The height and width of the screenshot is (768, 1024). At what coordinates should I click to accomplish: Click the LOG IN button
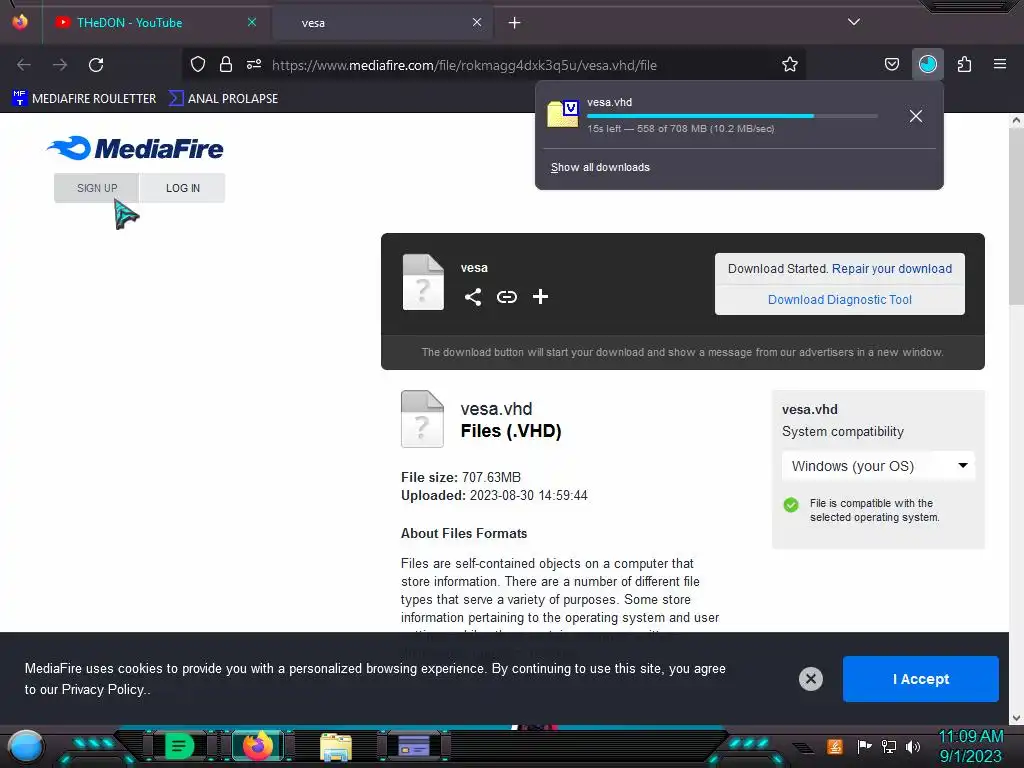click(182, 188)
